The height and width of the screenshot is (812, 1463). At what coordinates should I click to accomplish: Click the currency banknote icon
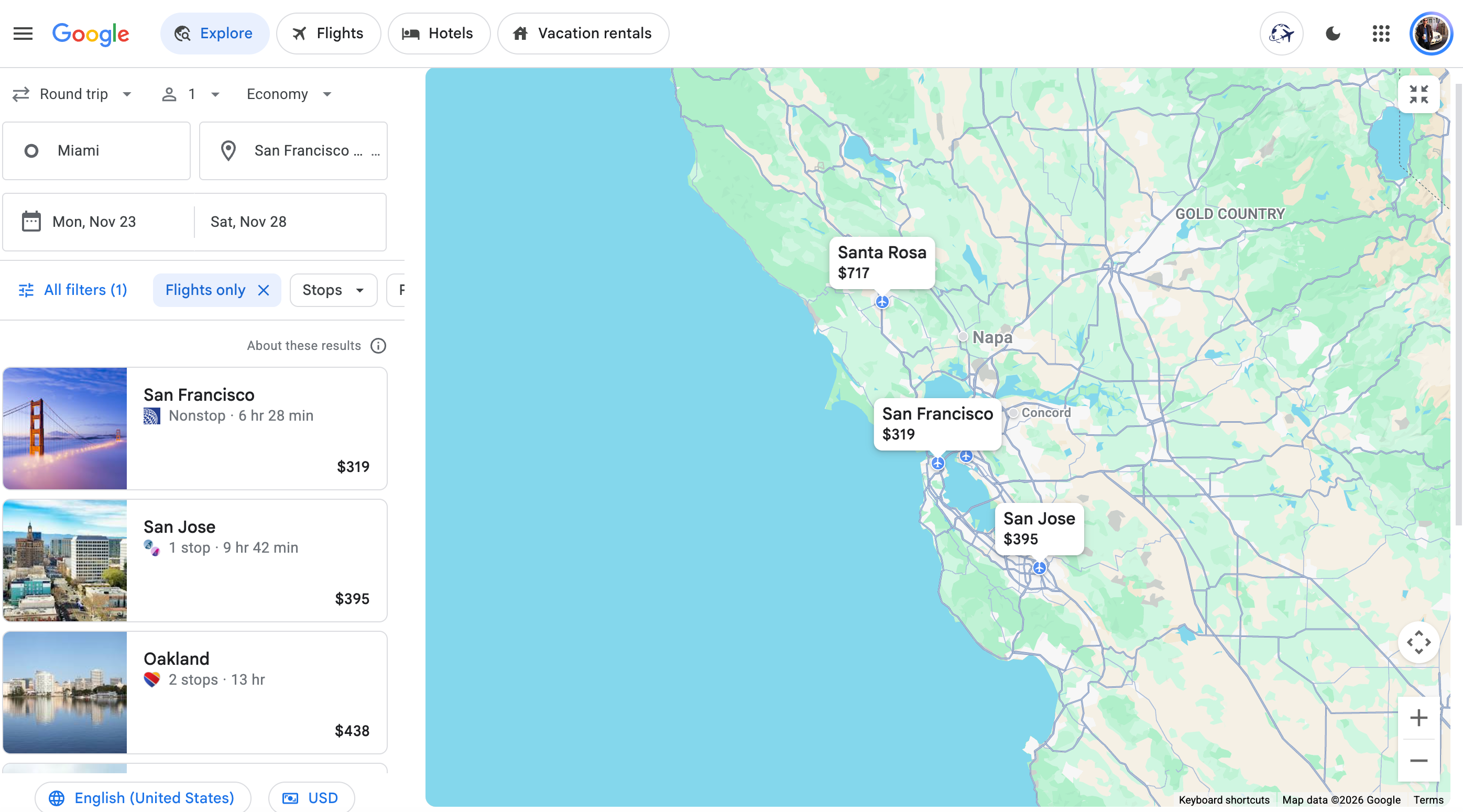pyautogui.click(x=290, y=798)
